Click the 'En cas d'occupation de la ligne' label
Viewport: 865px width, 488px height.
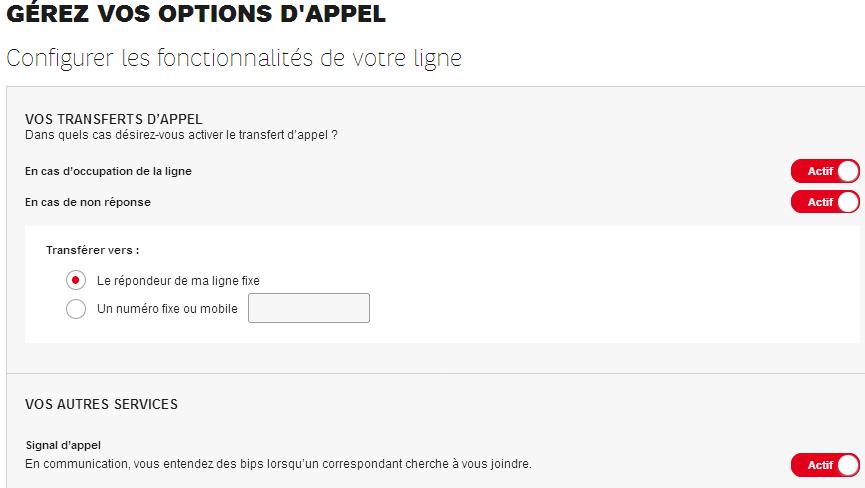click(108, 171)
